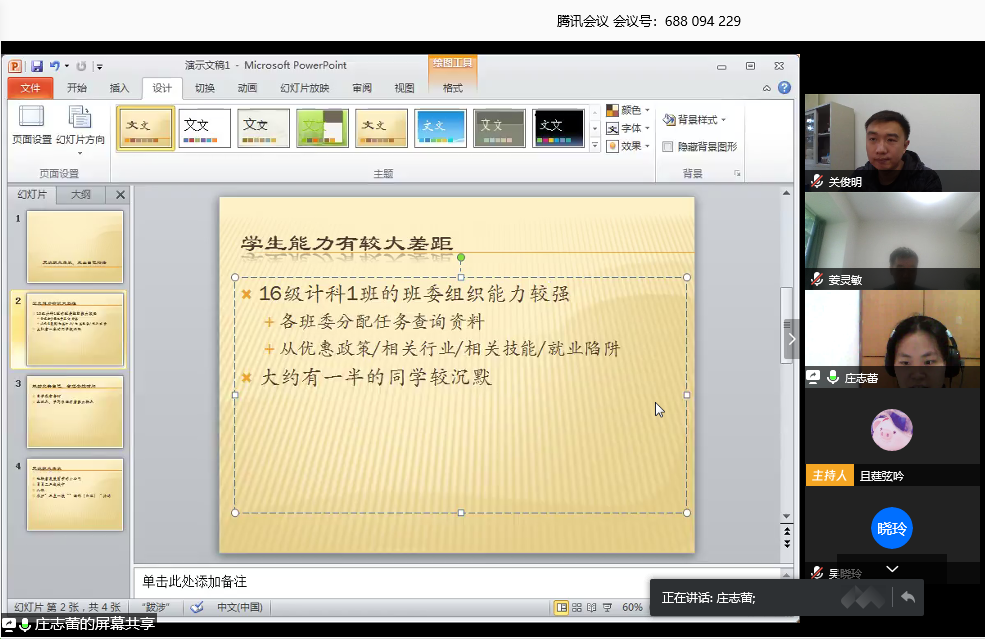985x639 pixels.
Task: Open PowerPoint Help question mark icon
Action: pyautogui.click(x=784, y=88)
